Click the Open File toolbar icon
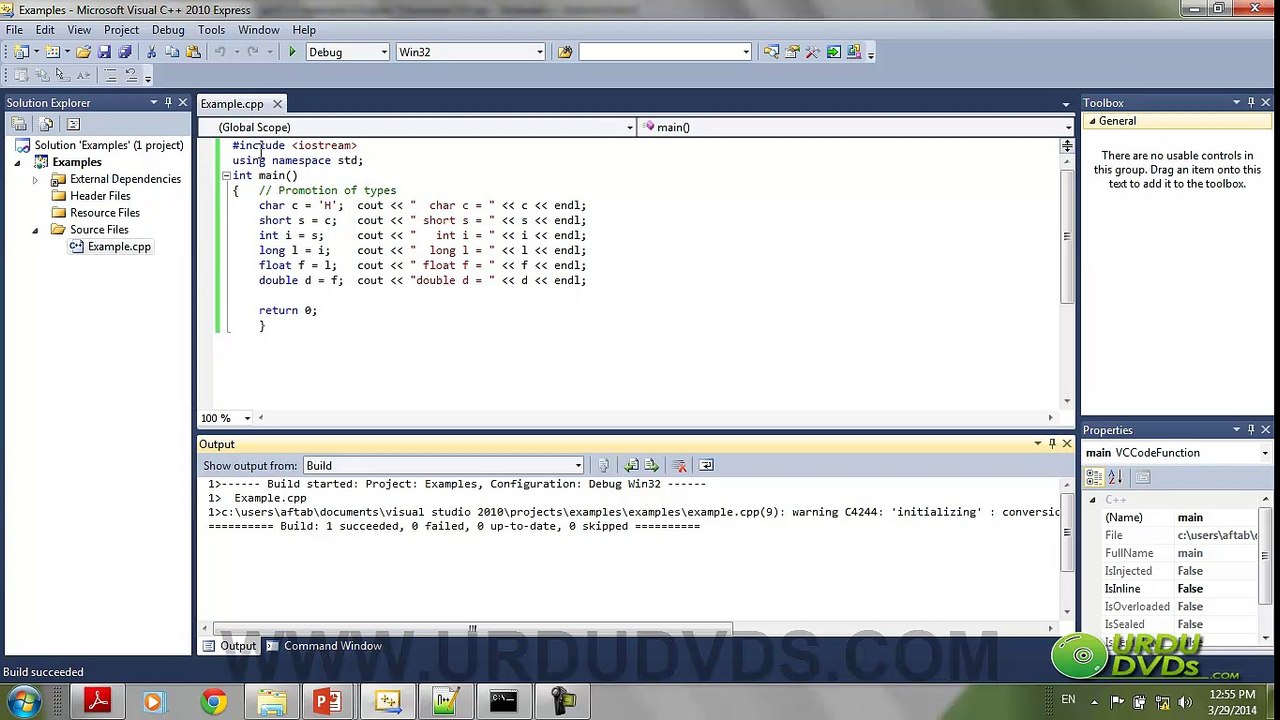1280x720 pixels. 83,52
